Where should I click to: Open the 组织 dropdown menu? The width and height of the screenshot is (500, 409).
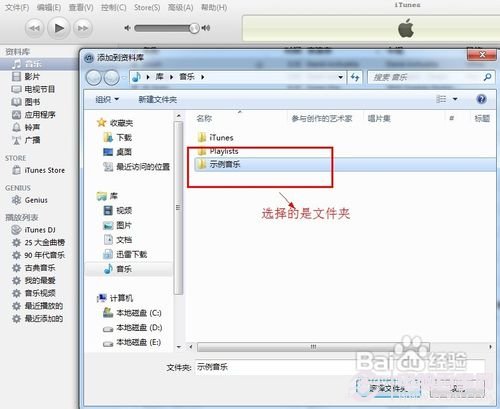click(107, 99)
